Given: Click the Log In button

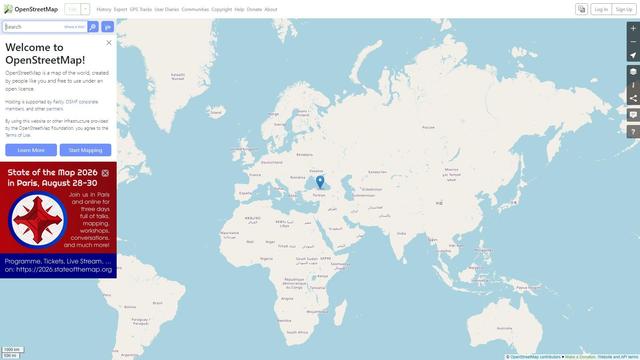Looking at the screenshot, I should click(x=601, y=9).
